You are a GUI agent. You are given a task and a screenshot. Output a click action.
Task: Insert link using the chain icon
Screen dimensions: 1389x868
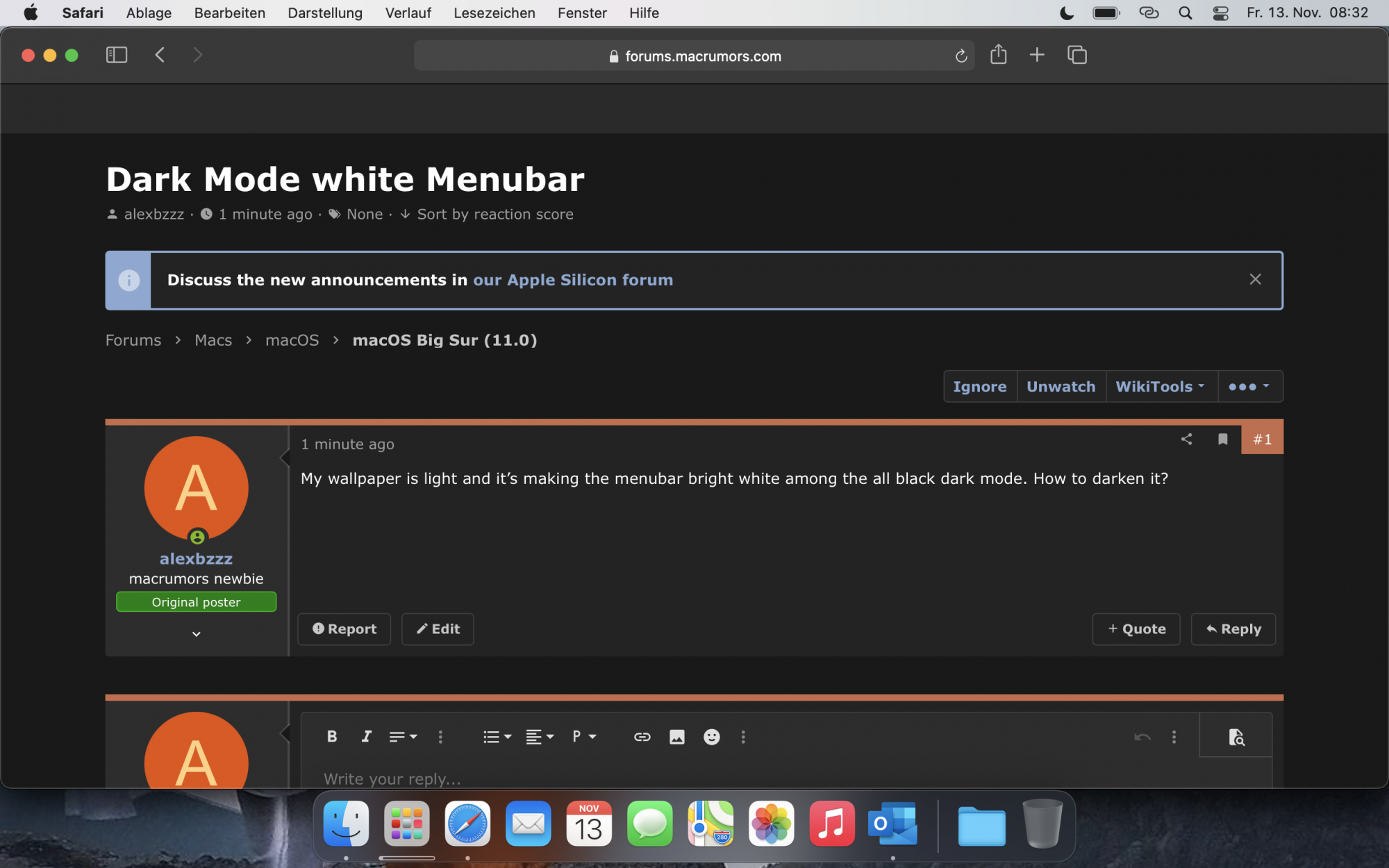click(x=642, y=737)
